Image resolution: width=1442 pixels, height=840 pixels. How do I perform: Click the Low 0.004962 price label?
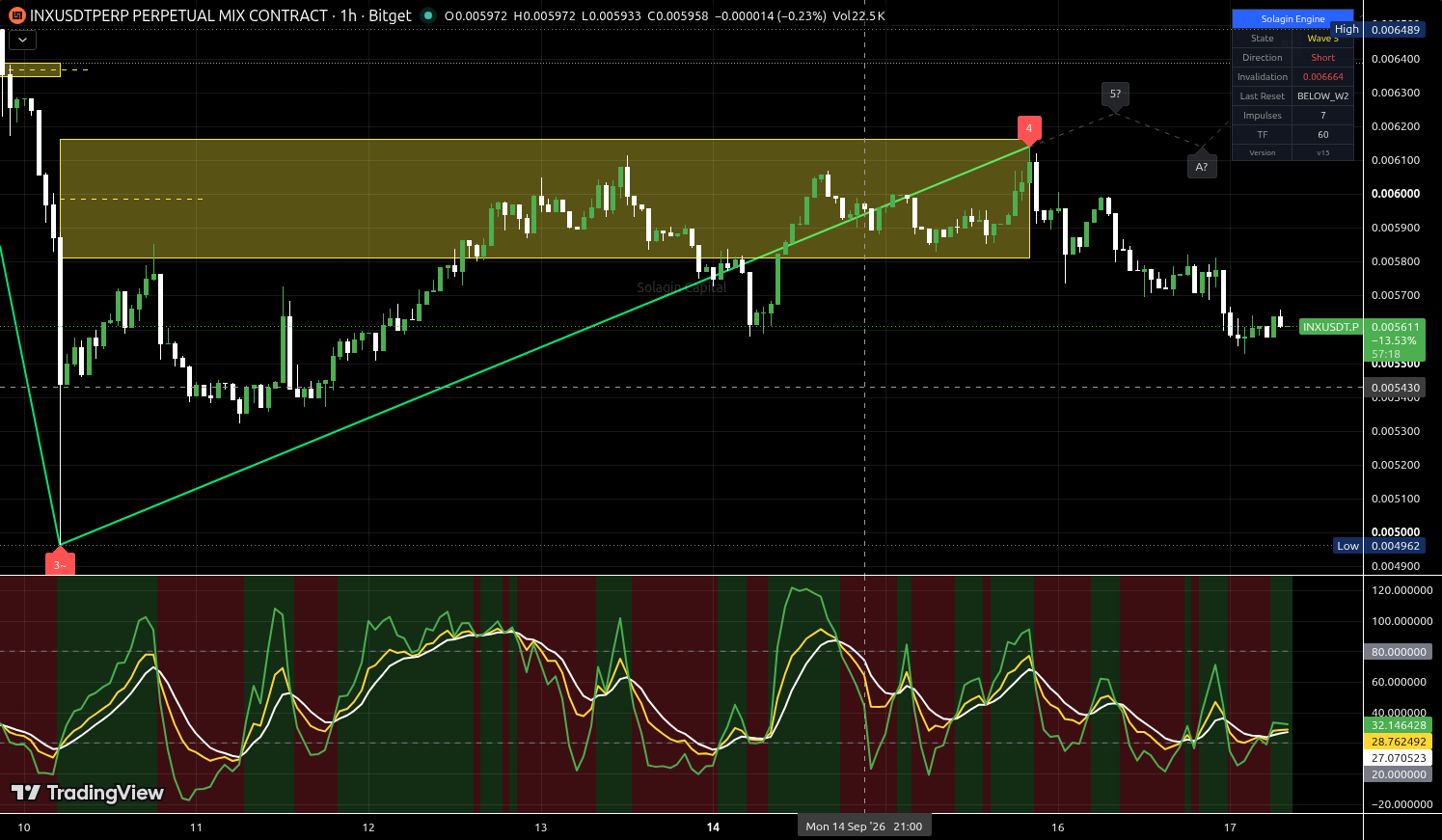[1378, 546]
